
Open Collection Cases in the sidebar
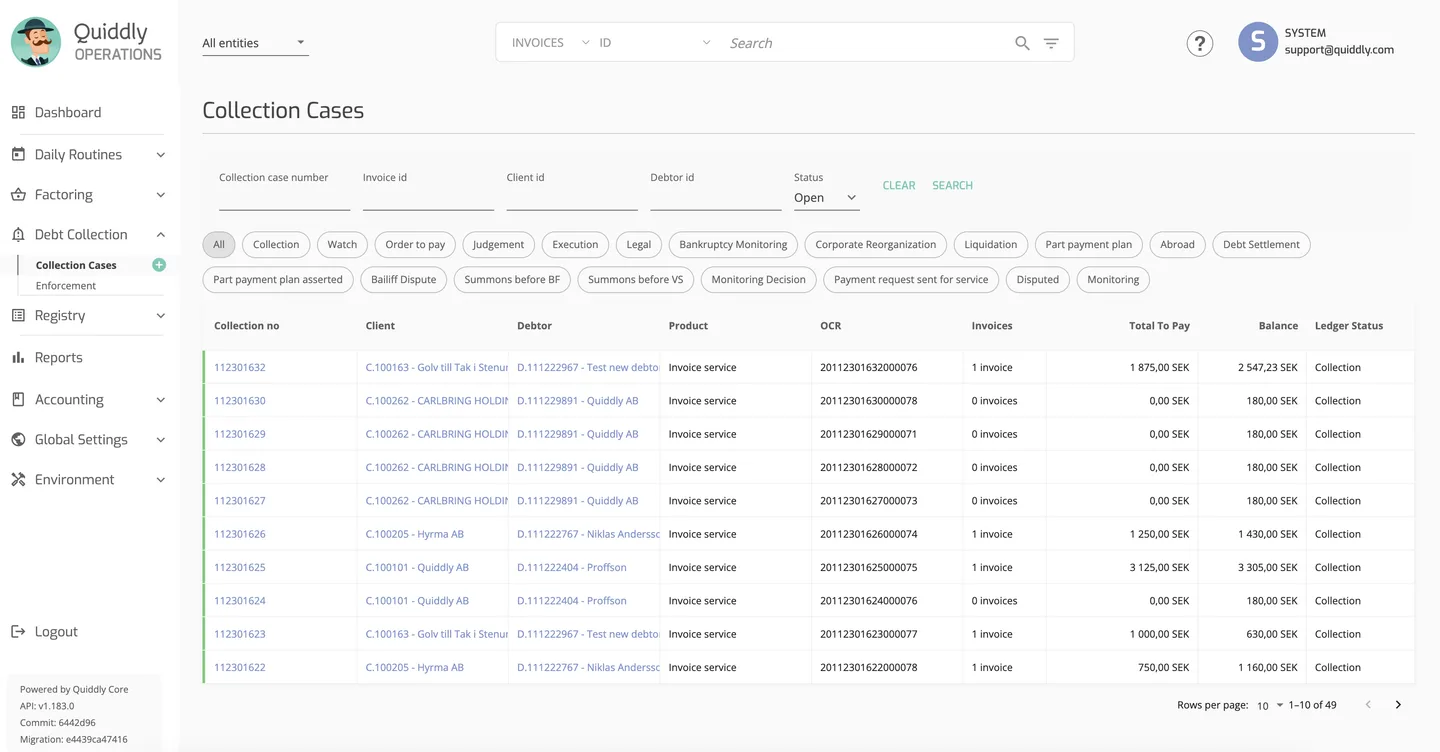click(76, 265)
